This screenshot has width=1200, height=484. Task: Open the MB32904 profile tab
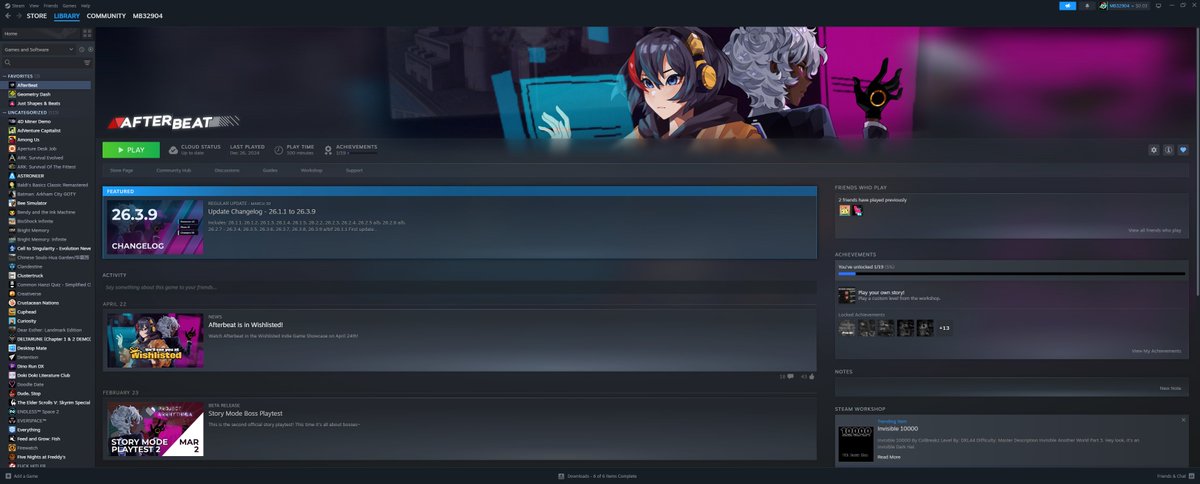(147, 16)
